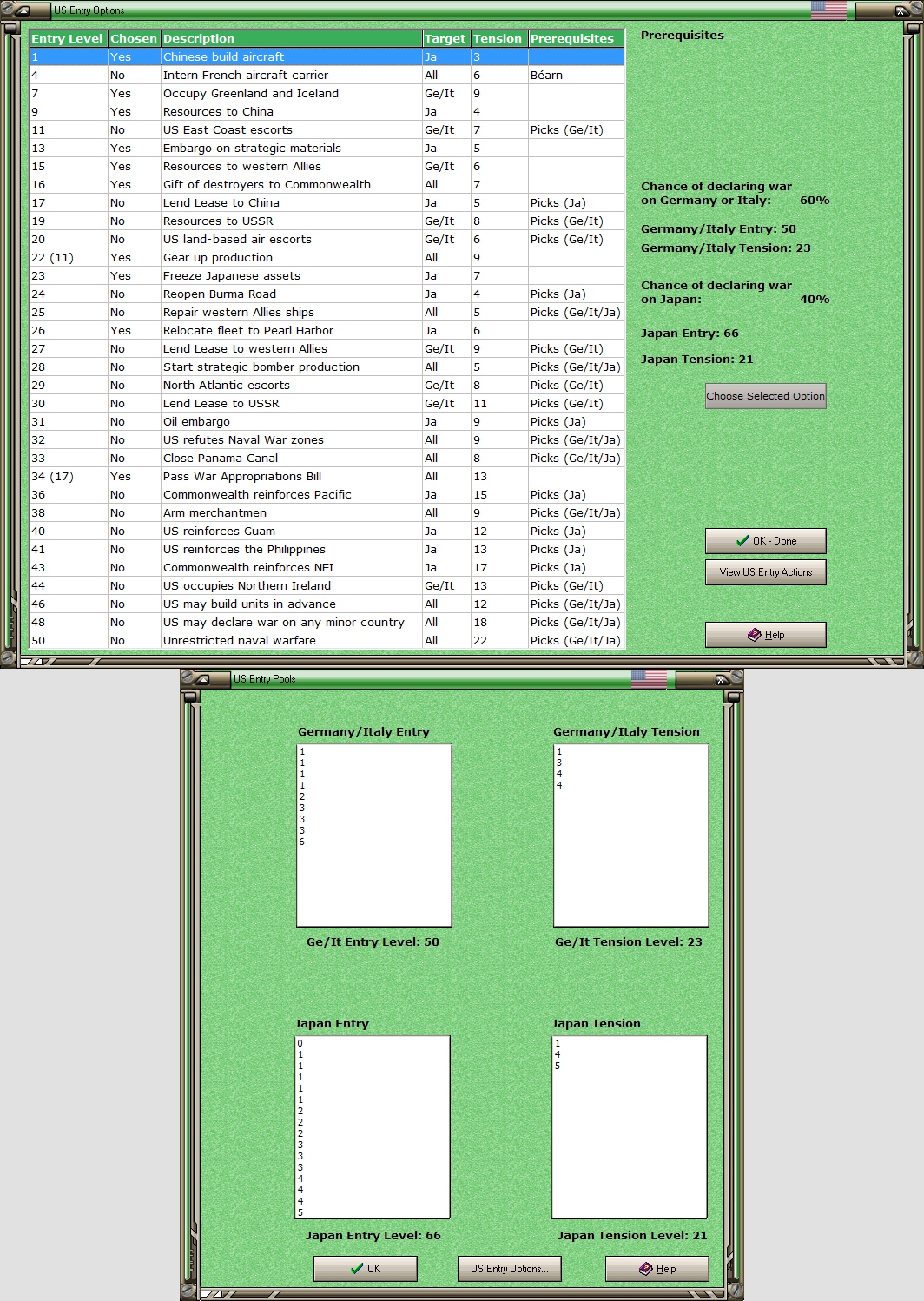Click Help in US Entry Pools window
The image size is (924, 1301).
coord(657,1269)
